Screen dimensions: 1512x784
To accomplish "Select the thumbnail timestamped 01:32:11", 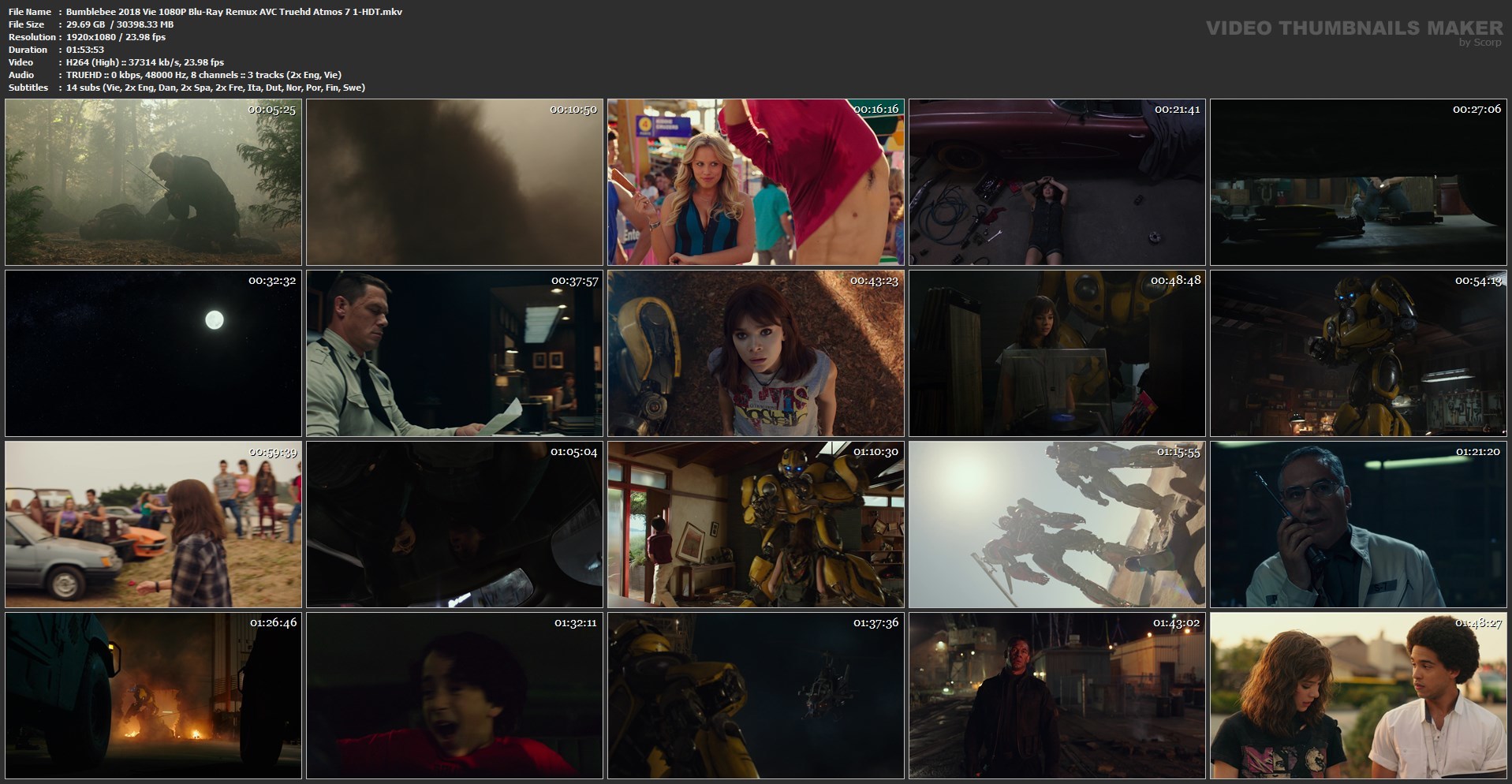I will [x=454, y=696].
